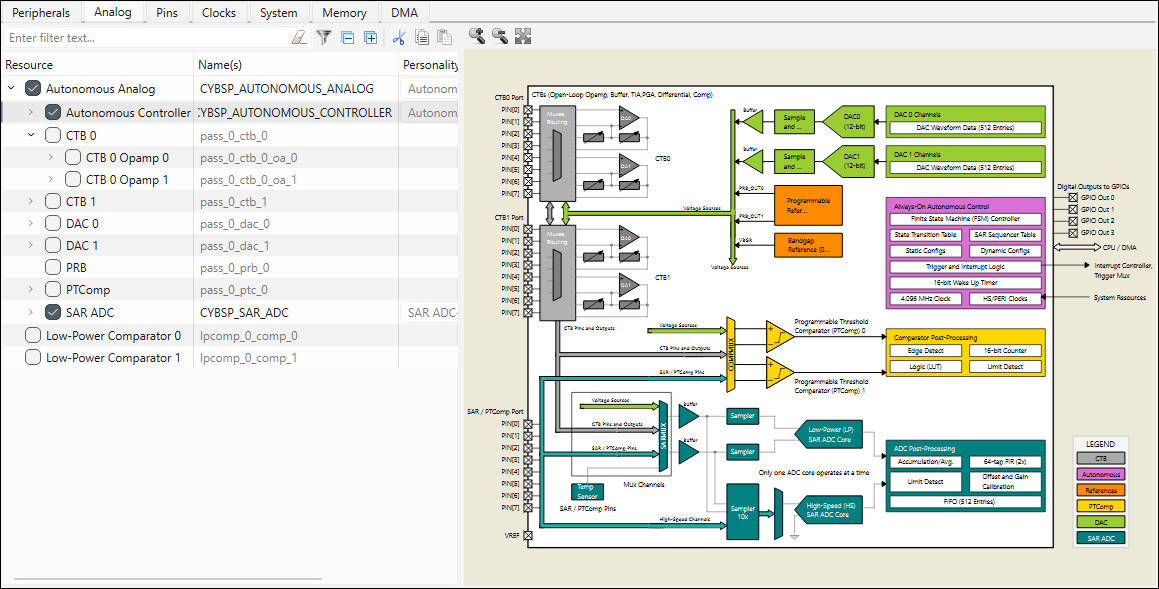1159x589 pixels.
Task: Expand the PTComp tree node
Action: (31, 290)
